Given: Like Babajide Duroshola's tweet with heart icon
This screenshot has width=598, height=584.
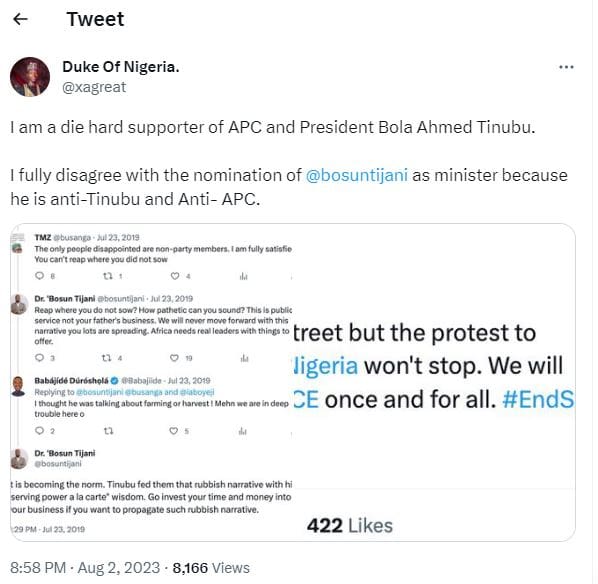Looking at the screenshot, I should tap(174, 431).
